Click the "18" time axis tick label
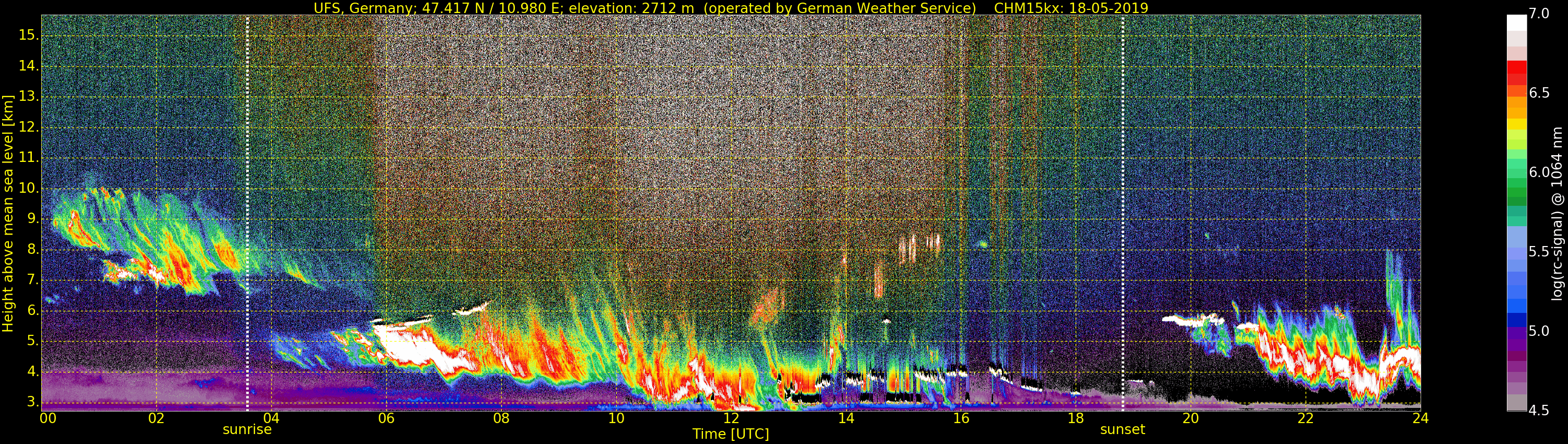Screen dimensions: 1568x444 point(1076,418)
